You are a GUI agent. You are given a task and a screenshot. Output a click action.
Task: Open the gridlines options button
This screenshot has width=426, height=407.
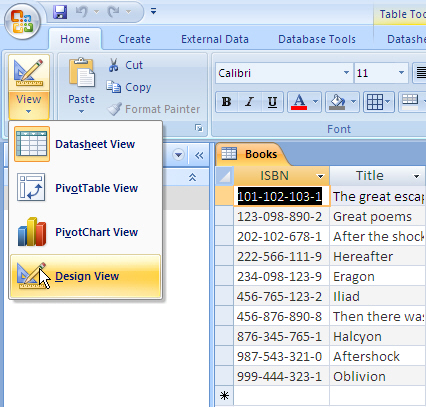[379, 102]
